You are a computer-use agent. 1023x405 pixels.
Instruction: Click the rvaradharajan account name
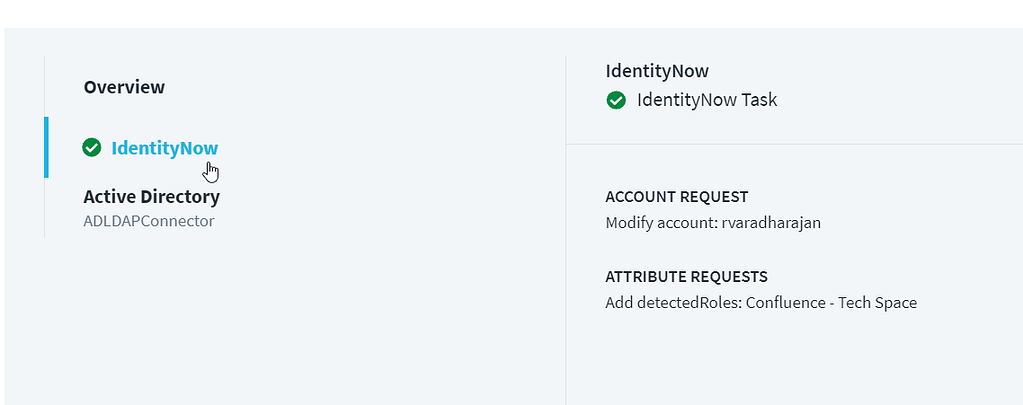click(771, 223)
